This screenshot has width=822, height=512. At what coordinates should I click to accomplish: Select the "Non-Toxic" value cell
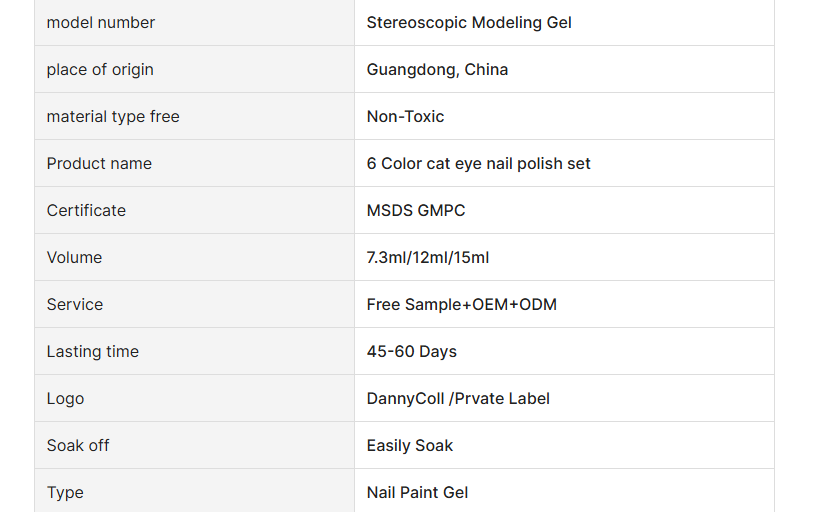tap(564, 116)
